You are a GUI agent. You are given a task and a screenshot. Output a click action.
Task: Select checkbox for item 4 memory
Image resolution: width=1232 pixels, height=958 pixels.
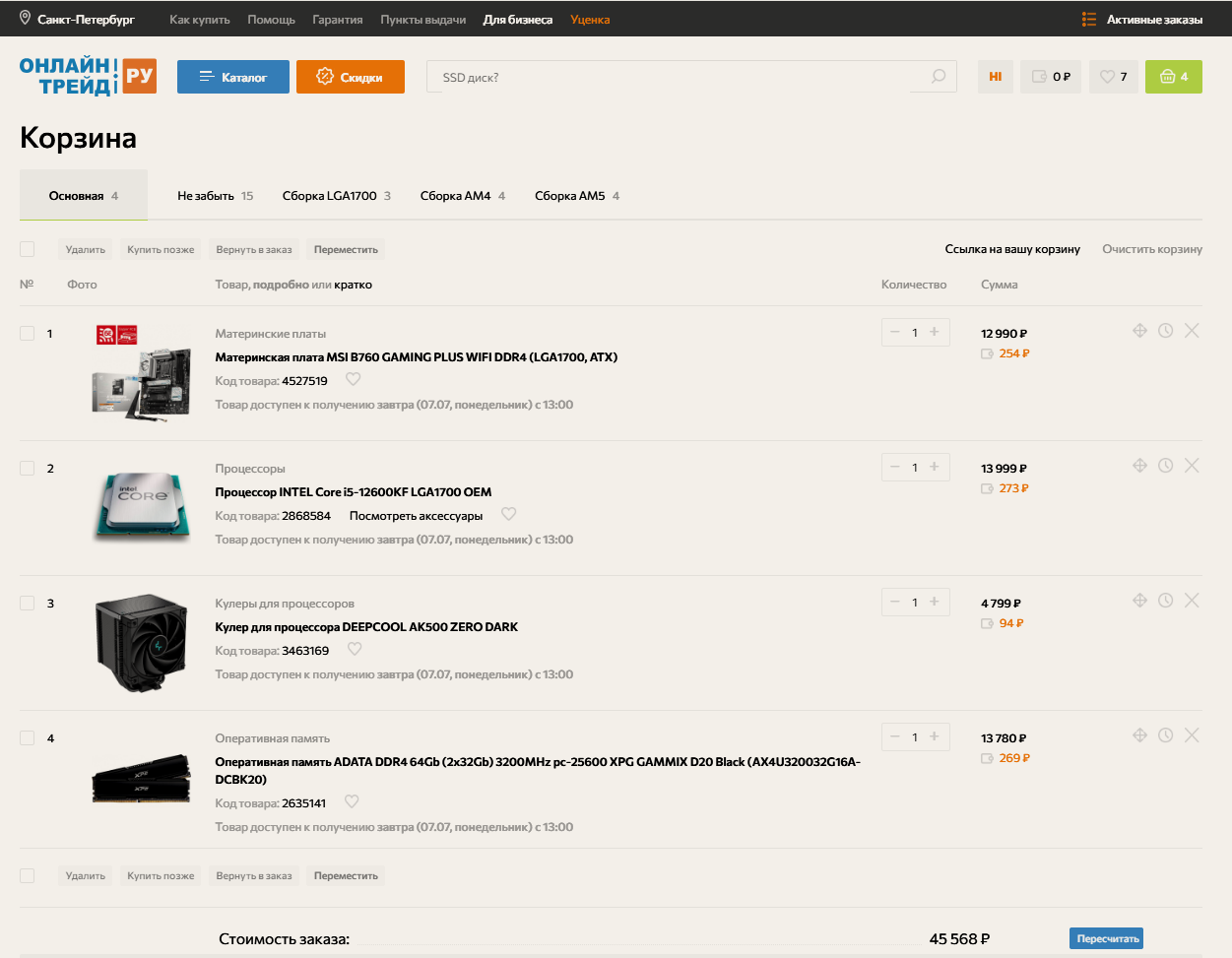coord(28,738)
